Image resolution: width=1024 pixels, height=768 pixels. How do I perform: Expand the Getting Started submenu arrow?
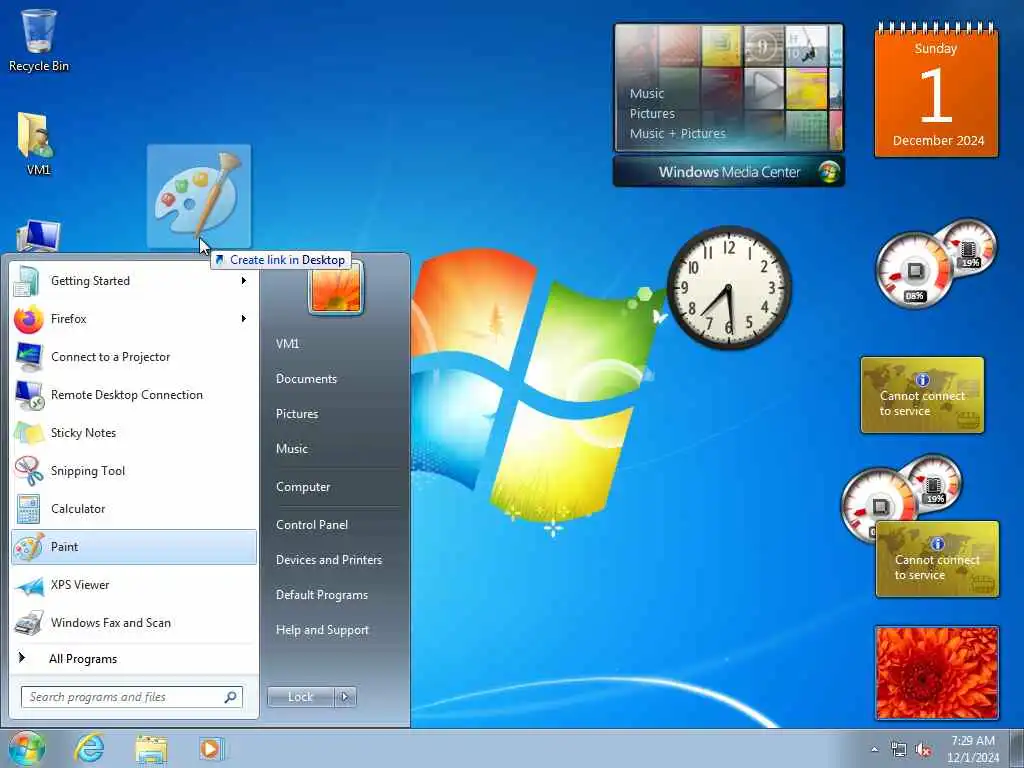244,281
